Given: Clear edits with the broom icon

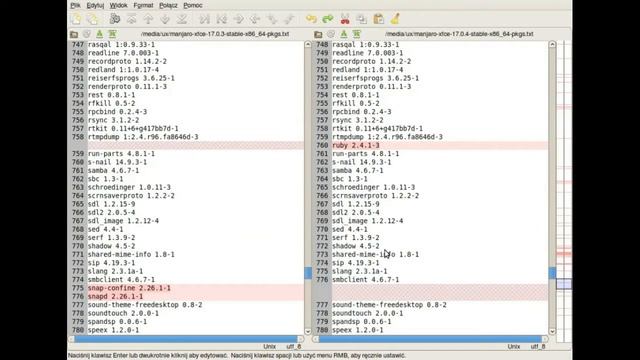Looking at the screenshot, I should click(395, 19).
